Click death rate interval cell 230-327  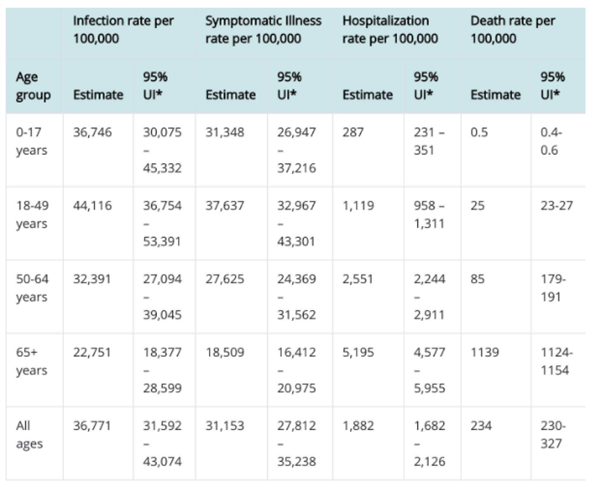[x=553, y=435]
